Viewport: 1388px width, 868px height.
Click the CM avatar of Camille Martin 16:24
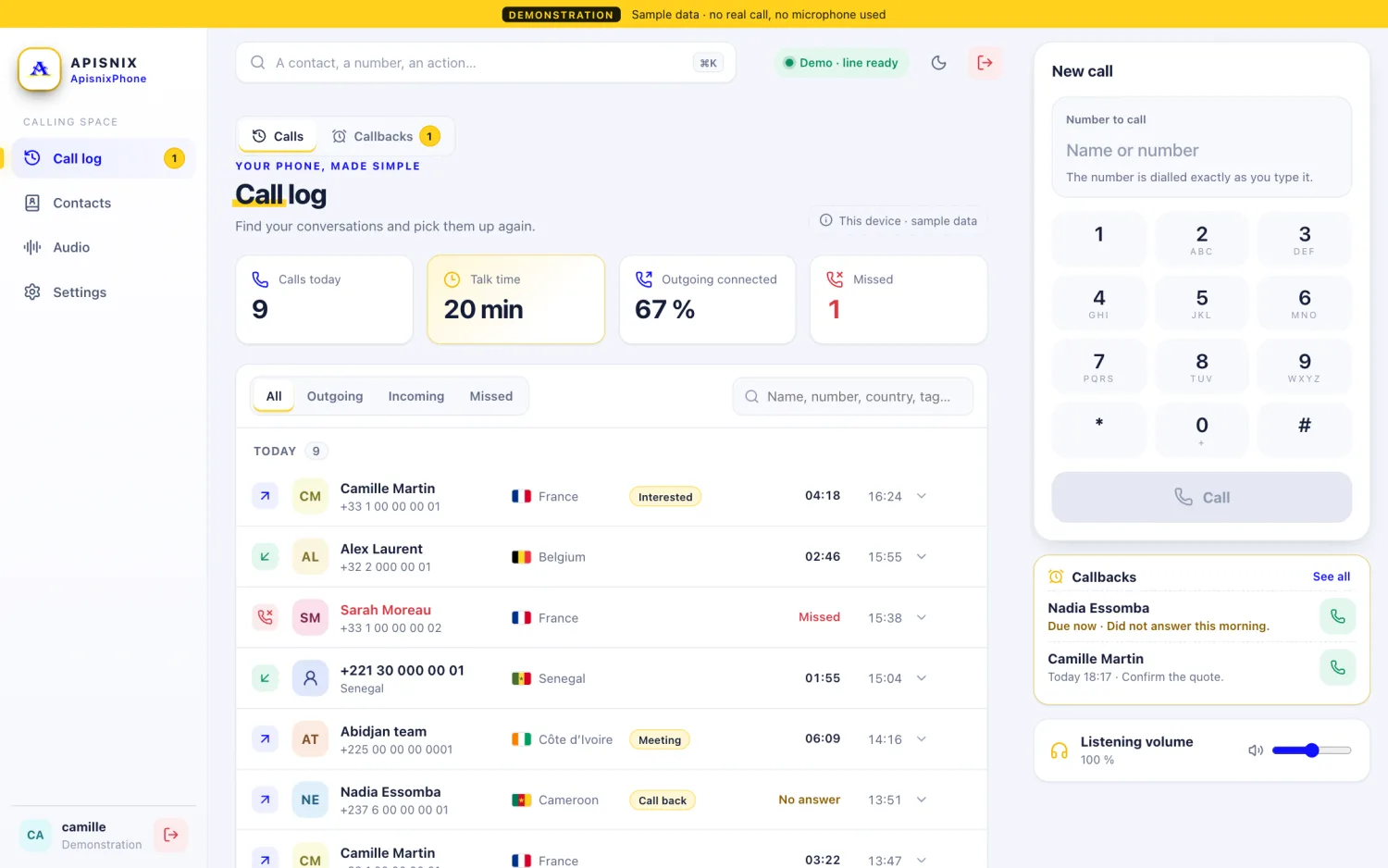click(310, 496)
